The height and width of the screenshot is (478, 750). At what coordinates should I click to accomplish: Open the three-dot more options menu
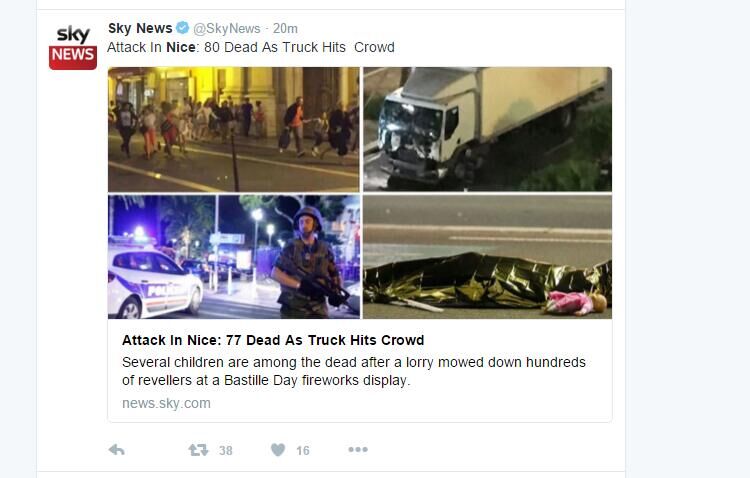[358, 449]
